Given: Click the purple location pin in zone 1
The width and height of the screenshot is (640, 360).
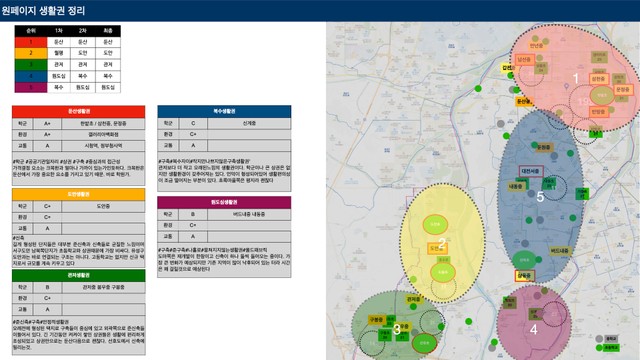Looking at the screenshot, I should click(566, 86).
